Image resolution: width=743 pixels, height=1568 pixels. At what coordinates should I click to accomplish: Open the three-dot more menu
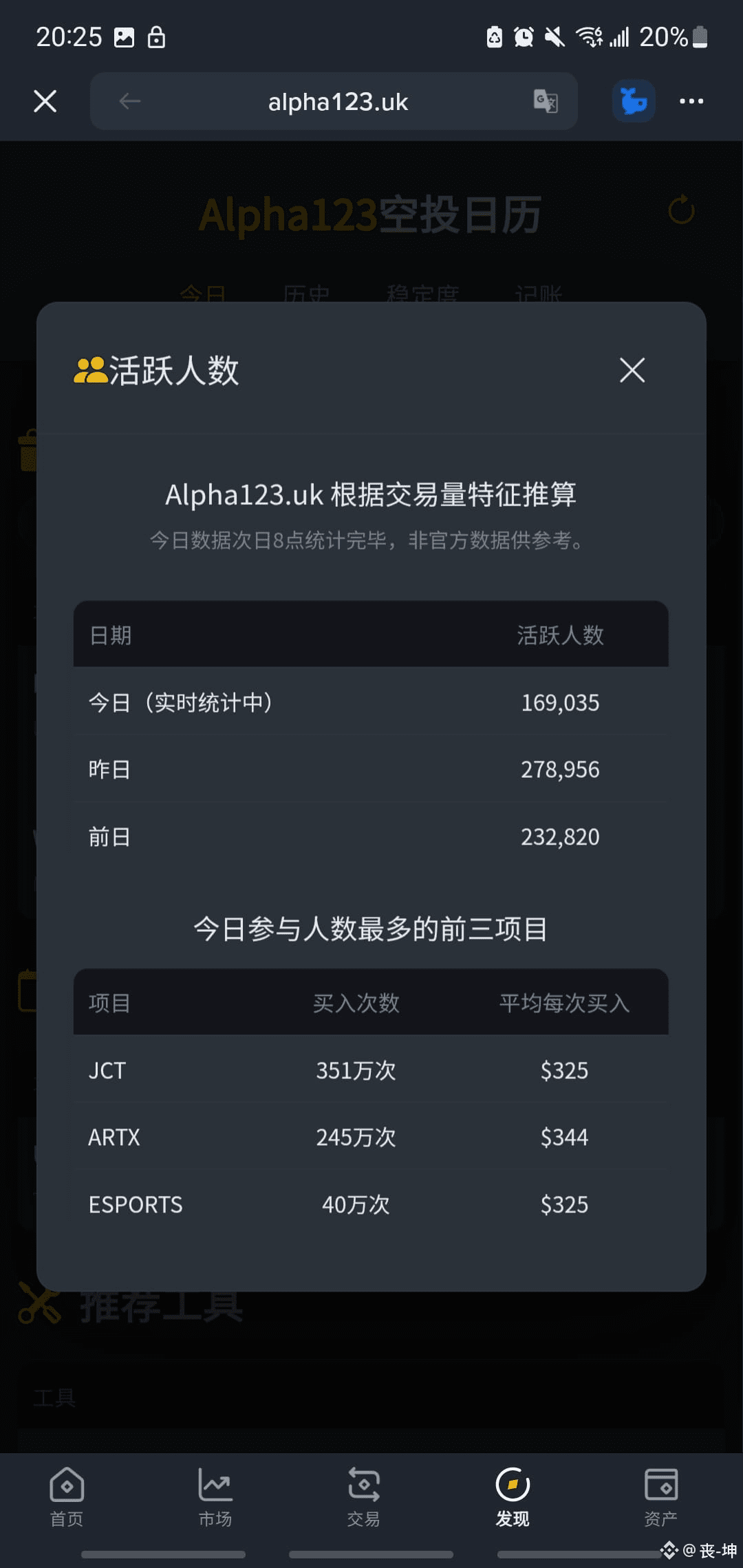tap(691, 101)
